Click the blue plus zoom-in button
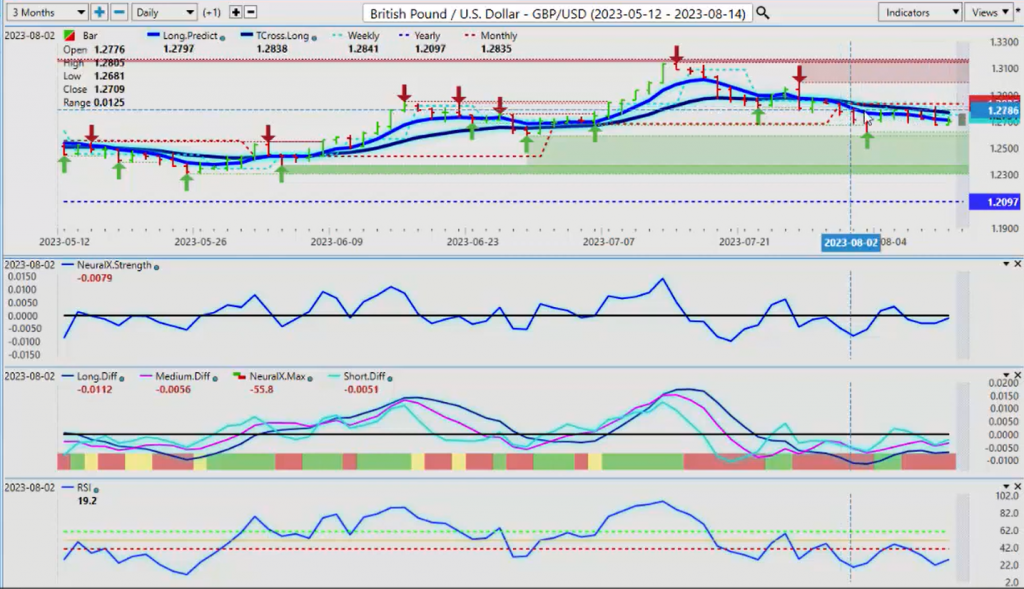The width and height of the screenshot is (1024, 589). coord(99,12)
